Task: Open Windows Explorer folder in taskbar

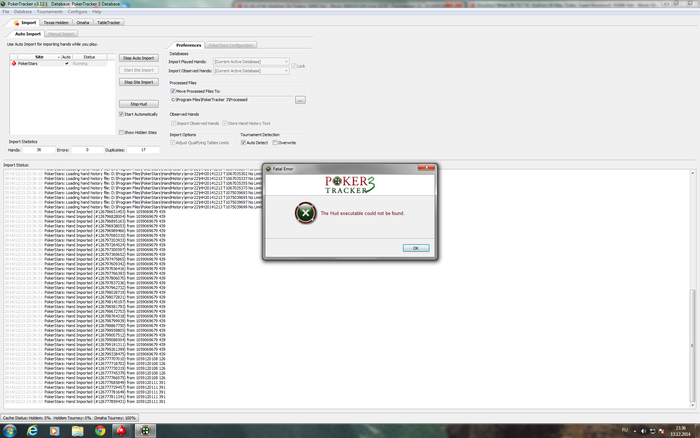Action: (77, 431)
